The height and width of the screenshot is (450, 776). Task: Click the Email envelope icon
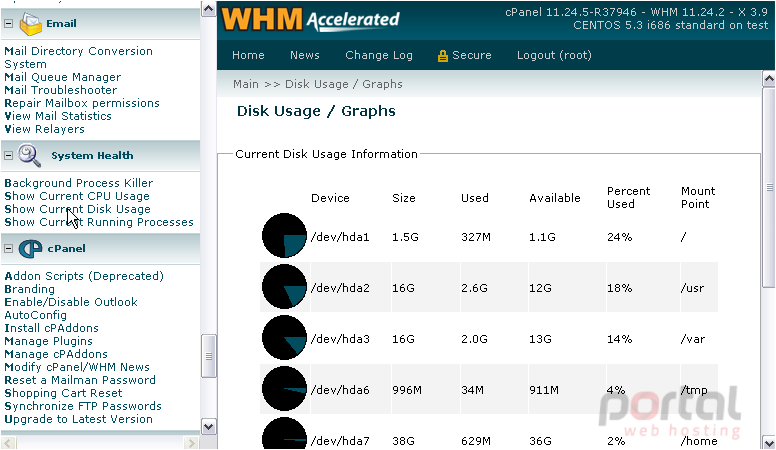coord(30,24)
